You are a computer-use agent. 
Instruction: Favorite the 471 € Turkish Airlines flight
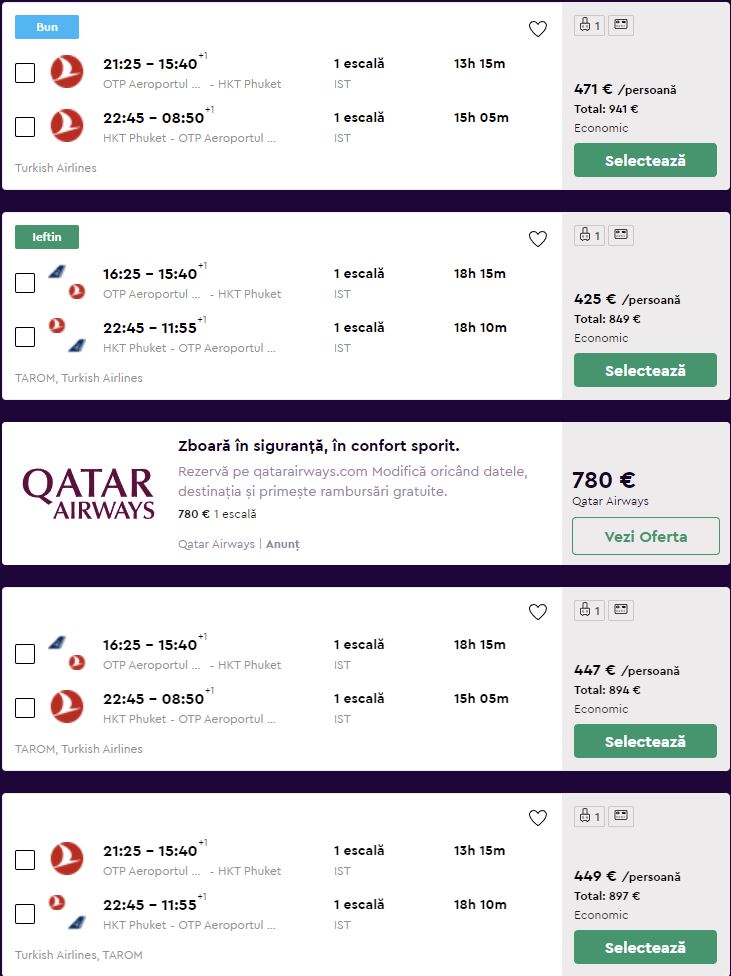point(538,29)
